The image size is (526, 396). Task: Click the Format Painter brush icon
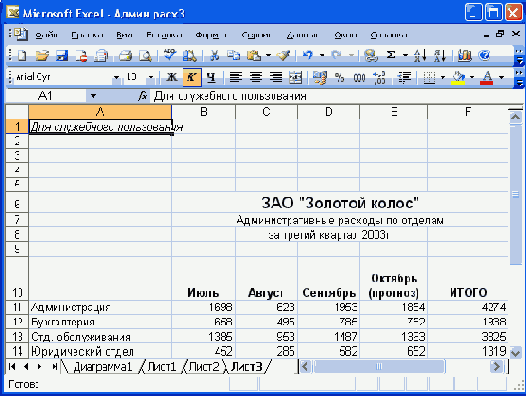coord(283,55)
